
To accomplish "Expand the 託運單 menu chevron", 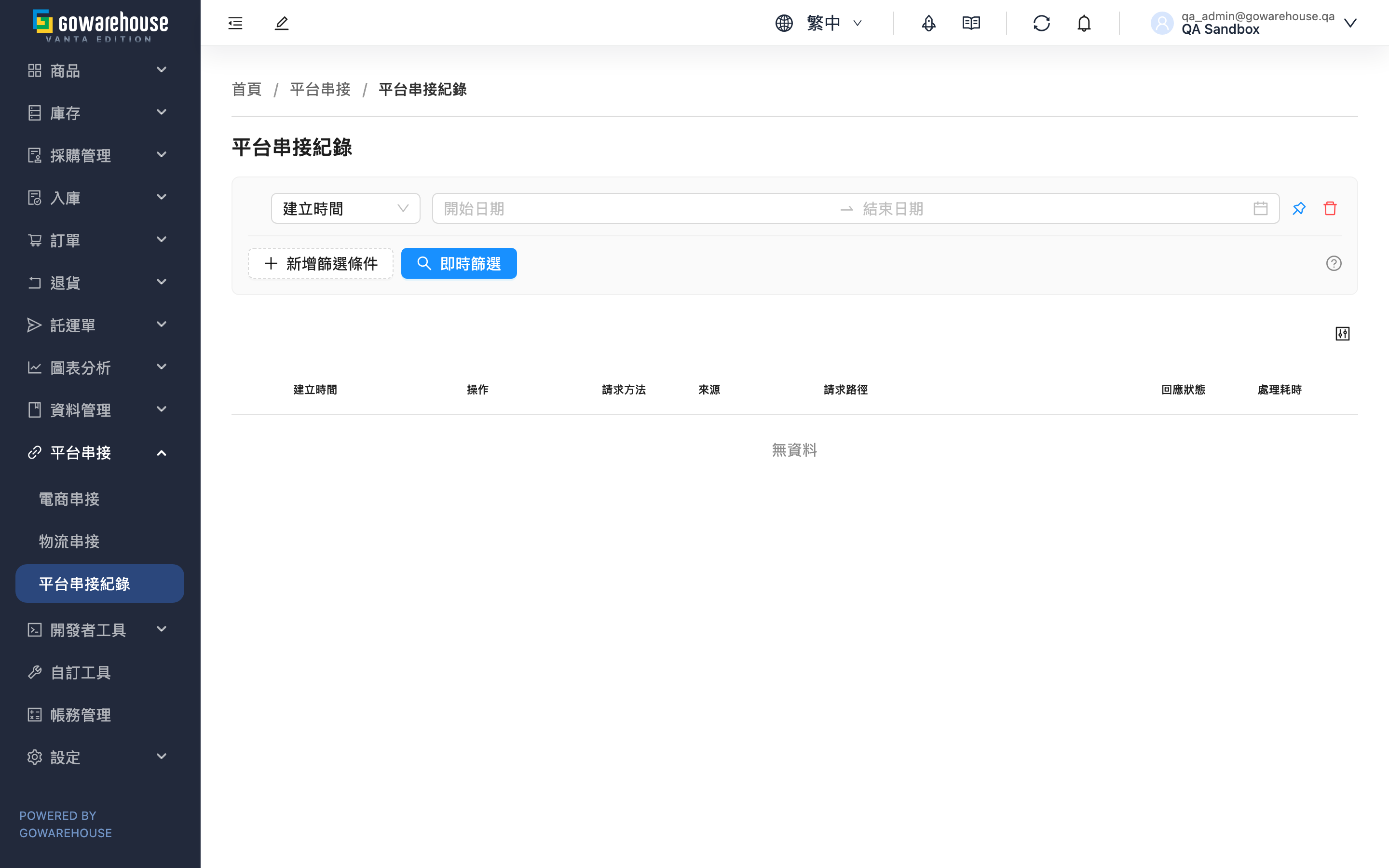I will (x=162, y=325).
